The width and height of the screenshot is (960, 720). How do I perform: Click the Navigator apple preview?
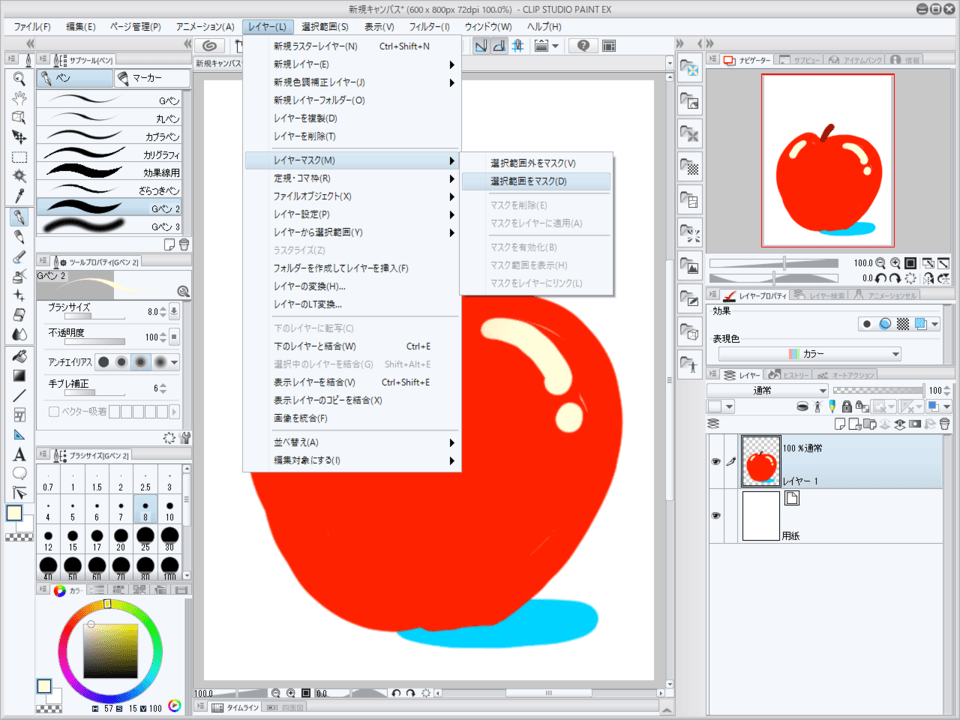pyautogui.click(x=828, y=161)
